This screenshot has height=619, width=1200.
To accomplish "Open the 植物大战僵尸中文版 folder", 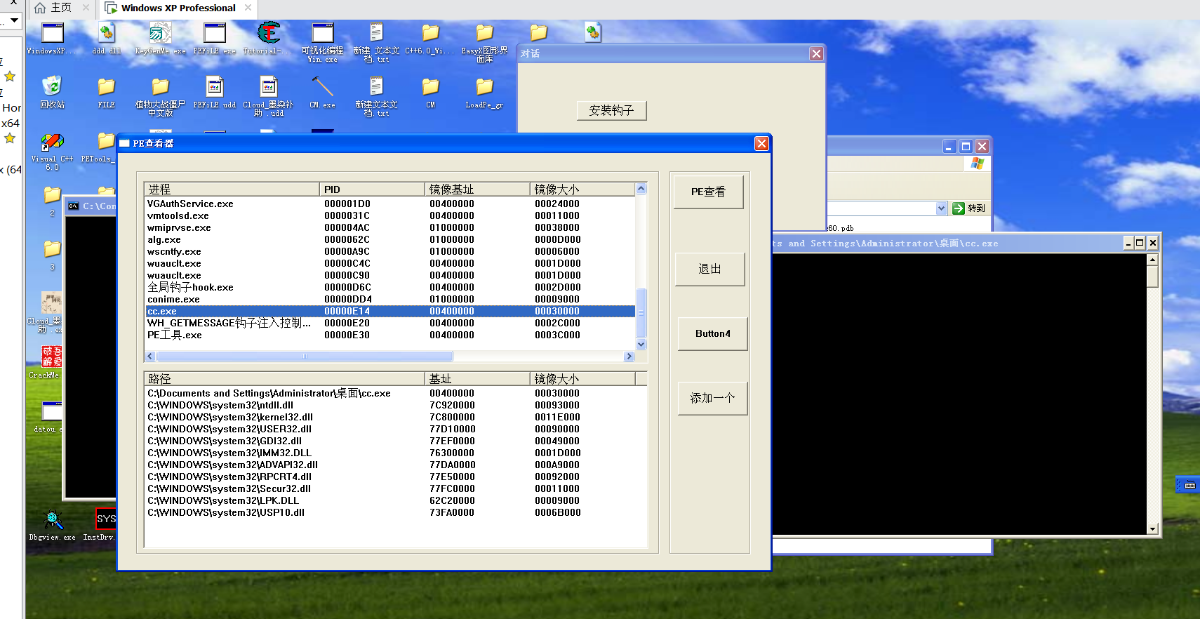I will pyautogui.click(x=160, y=96).
